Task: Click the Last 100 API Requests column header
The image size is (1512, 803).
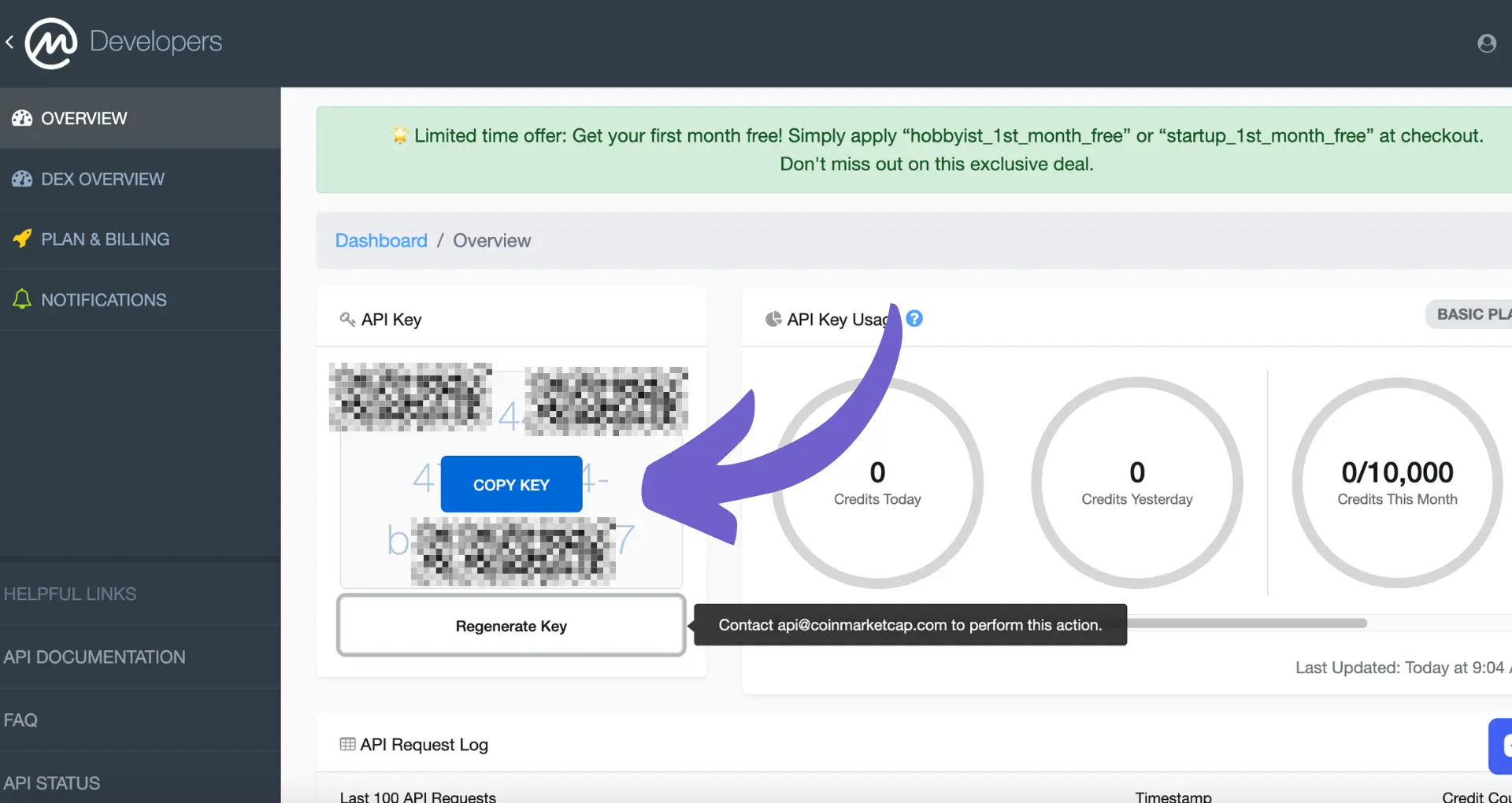Action: [417, 796]
